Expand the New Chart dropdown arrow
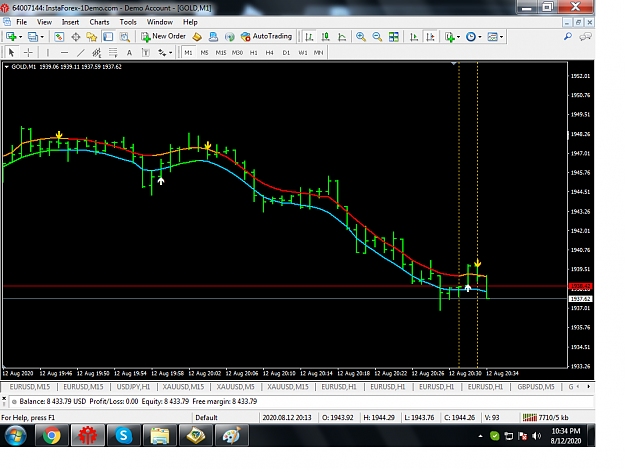Screen dimensions: 625x469 pyautogui.click(x=20, y=37)
